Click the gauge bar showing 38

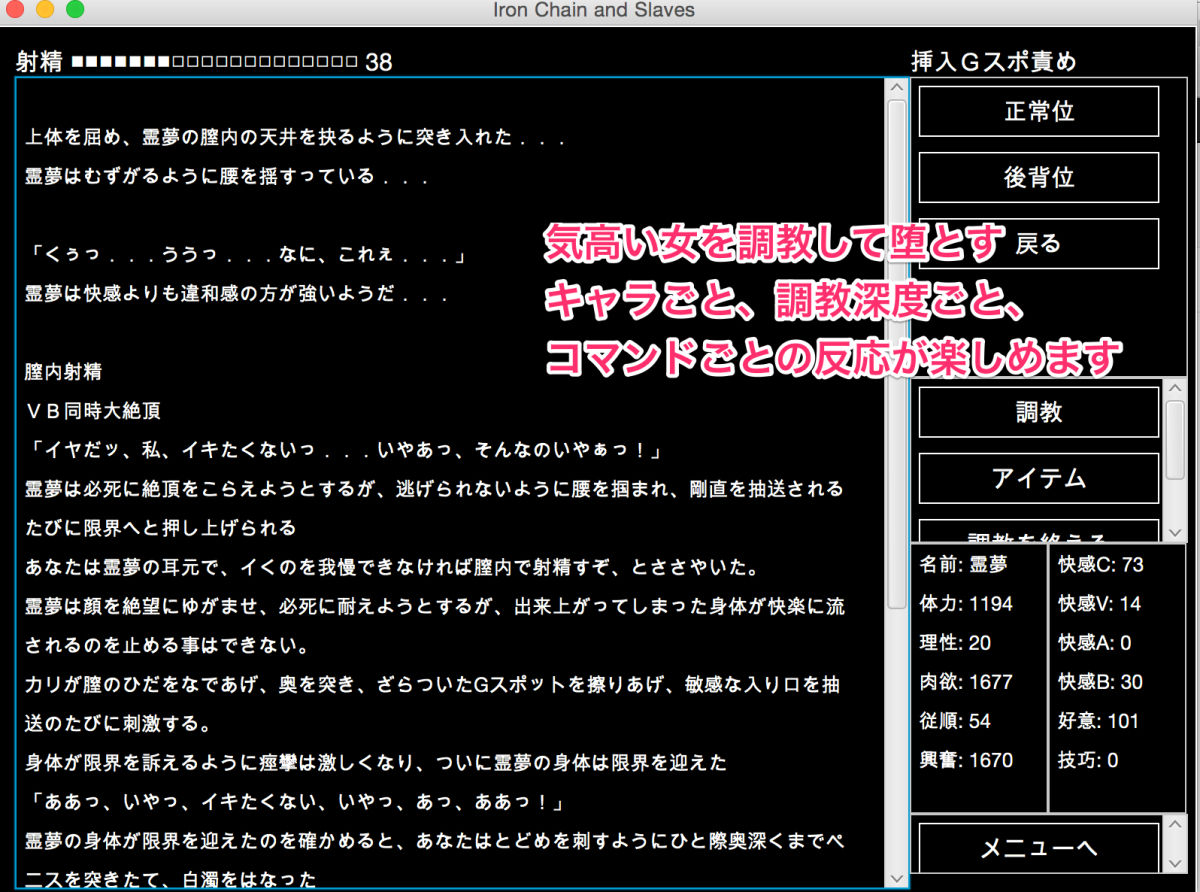click(x=214, y=62)
